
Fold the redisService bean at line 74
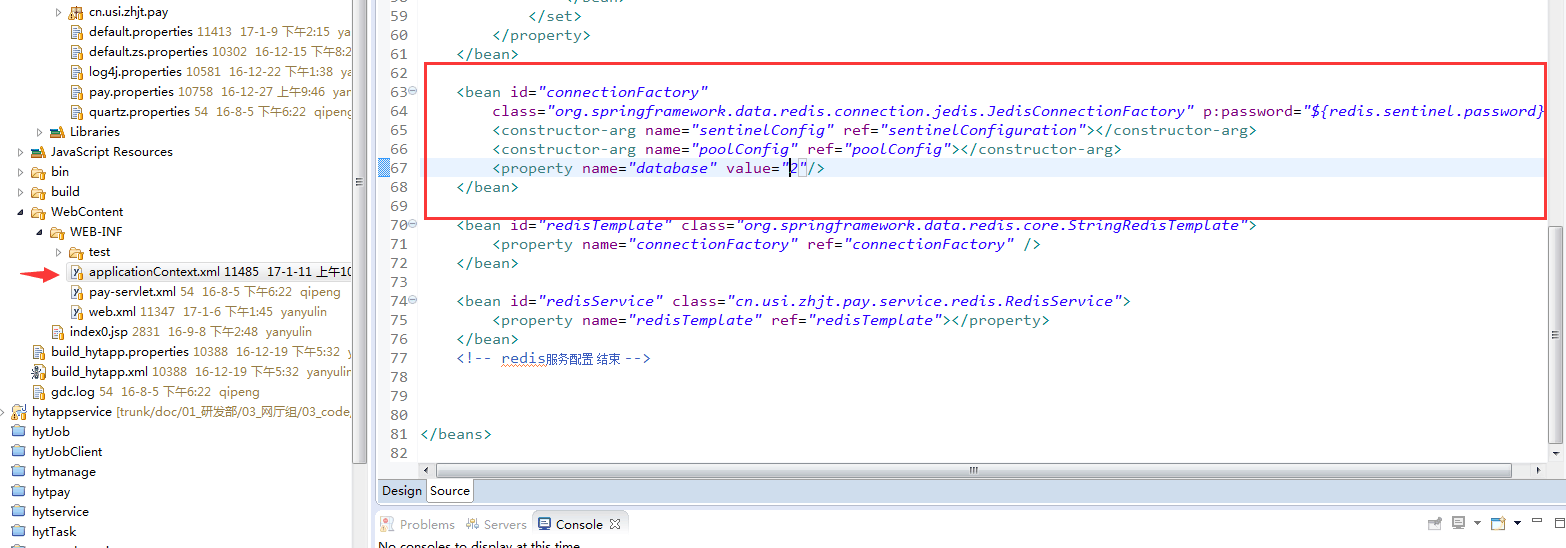tap(413, 301)
